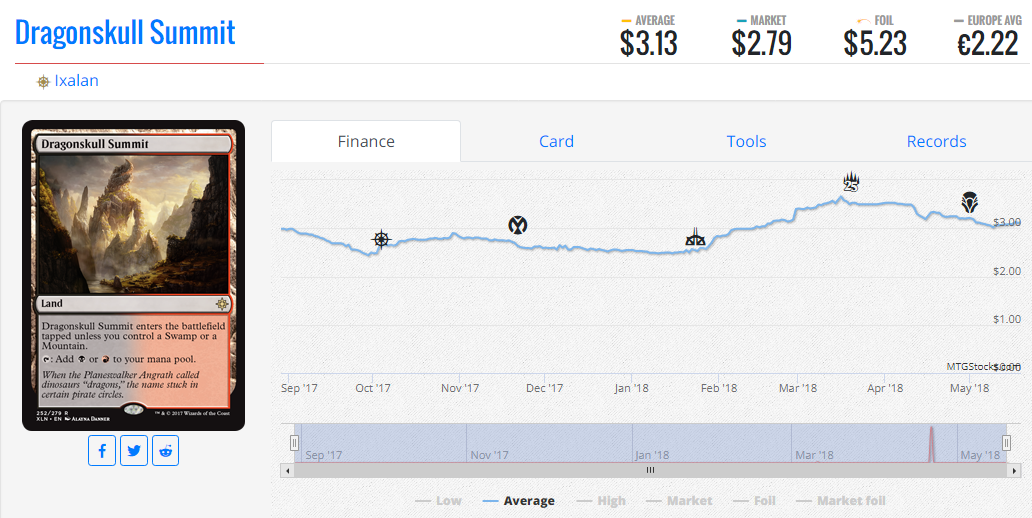Screen dimensions: 1032x518
Task: Switch to the Tools tab
Action: 746,141
